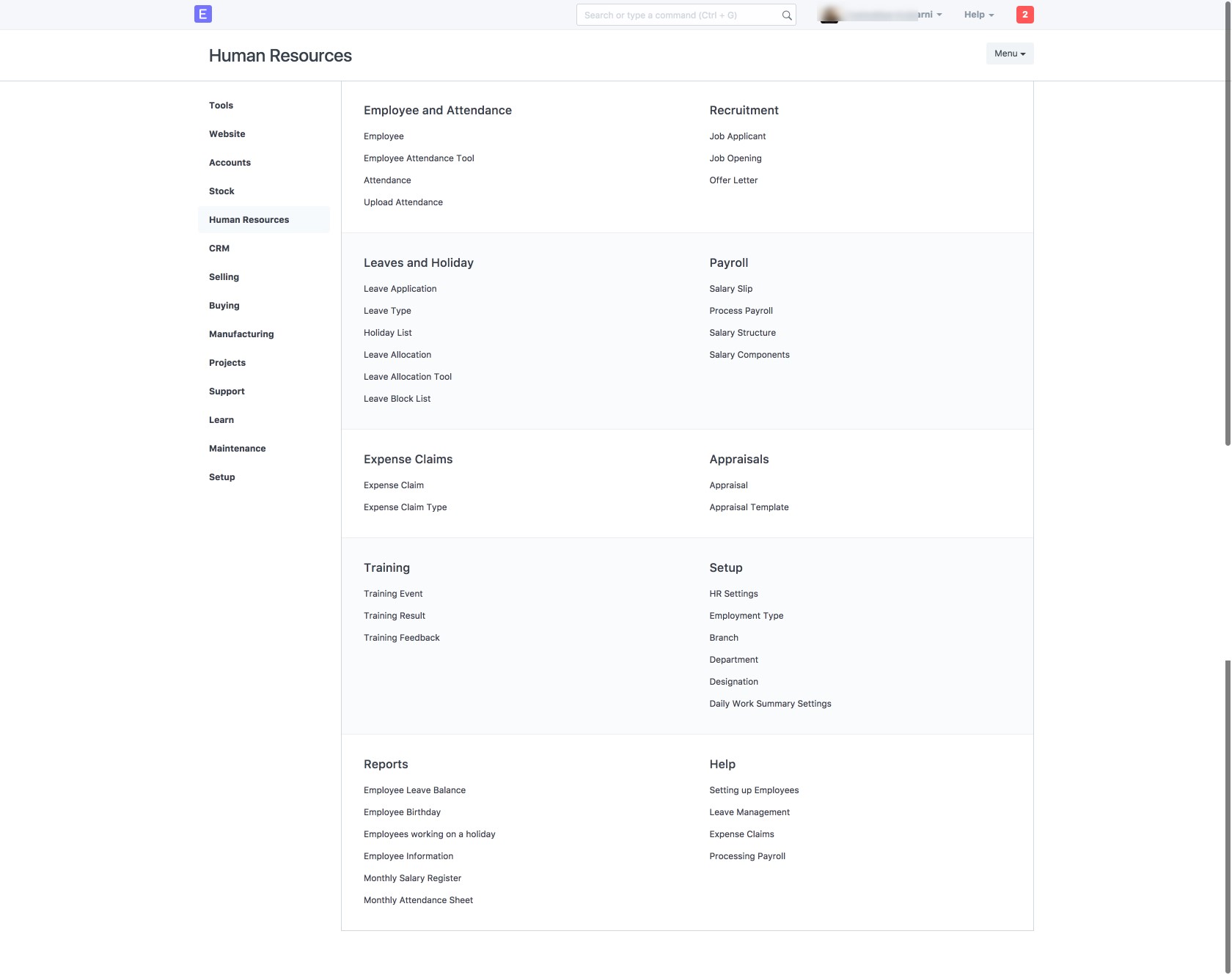
Task: Open Job Applicant under Recruitment
Action: (x=737, y=136)
